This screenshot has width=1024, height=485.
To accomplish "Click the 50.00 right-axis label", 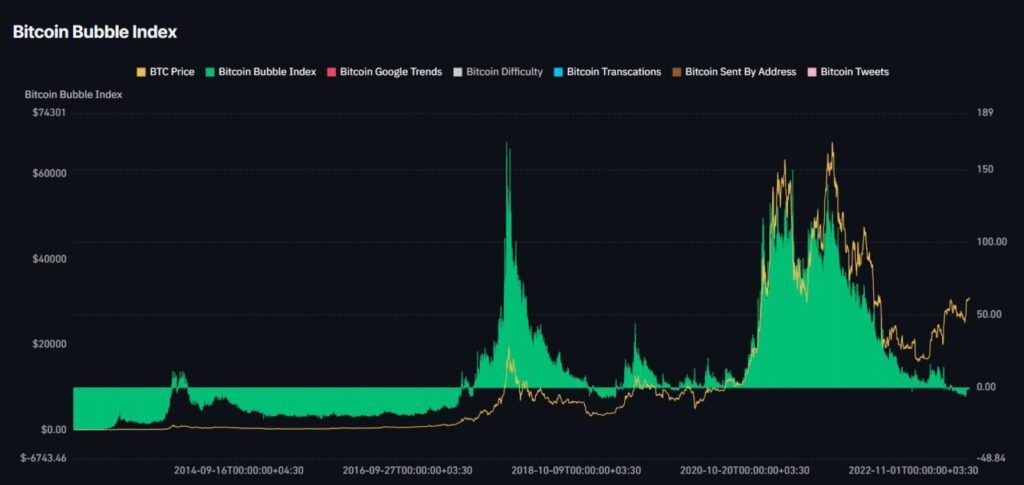I will [x=989, y=314].
